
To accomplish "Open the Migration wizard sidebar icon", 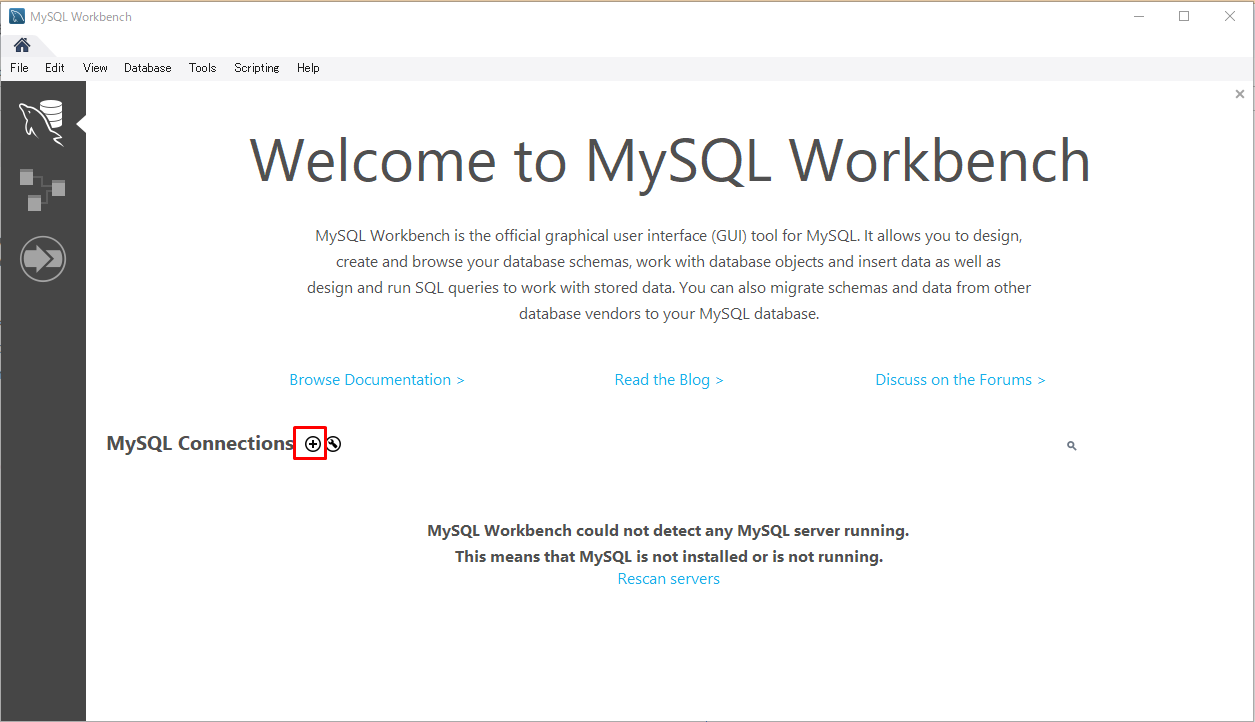I will (43, 259).
